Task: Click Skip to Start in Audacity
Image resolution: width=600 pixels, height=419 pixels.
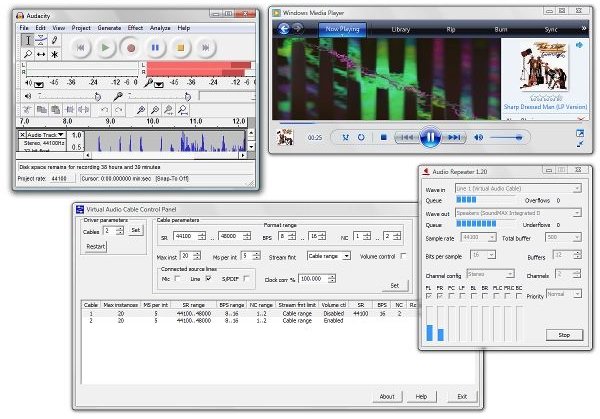Action: [81, 47]
